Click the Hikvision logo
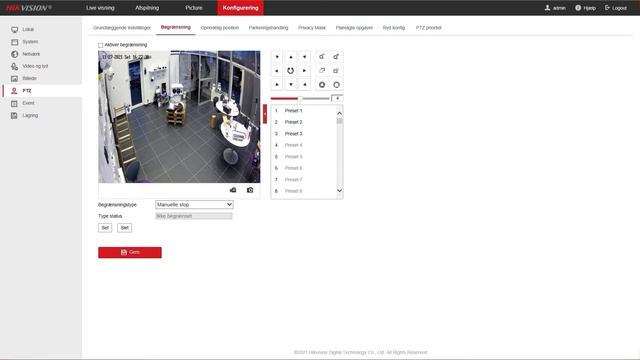Image resolution: width=640 pixels, height=360 pixels. [29, 8]
